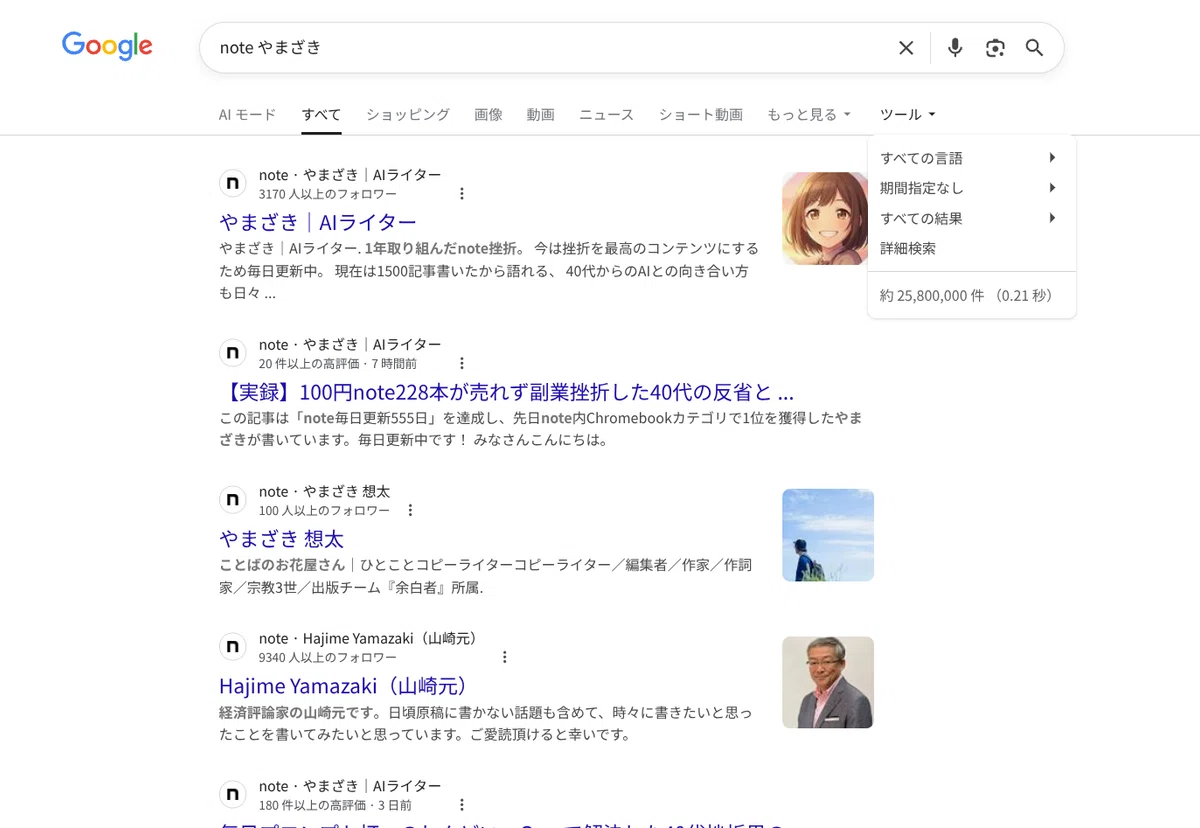Open the やまざき 想太 profile link
Viewport: 1200px width, 828px height.
(281, 539)
